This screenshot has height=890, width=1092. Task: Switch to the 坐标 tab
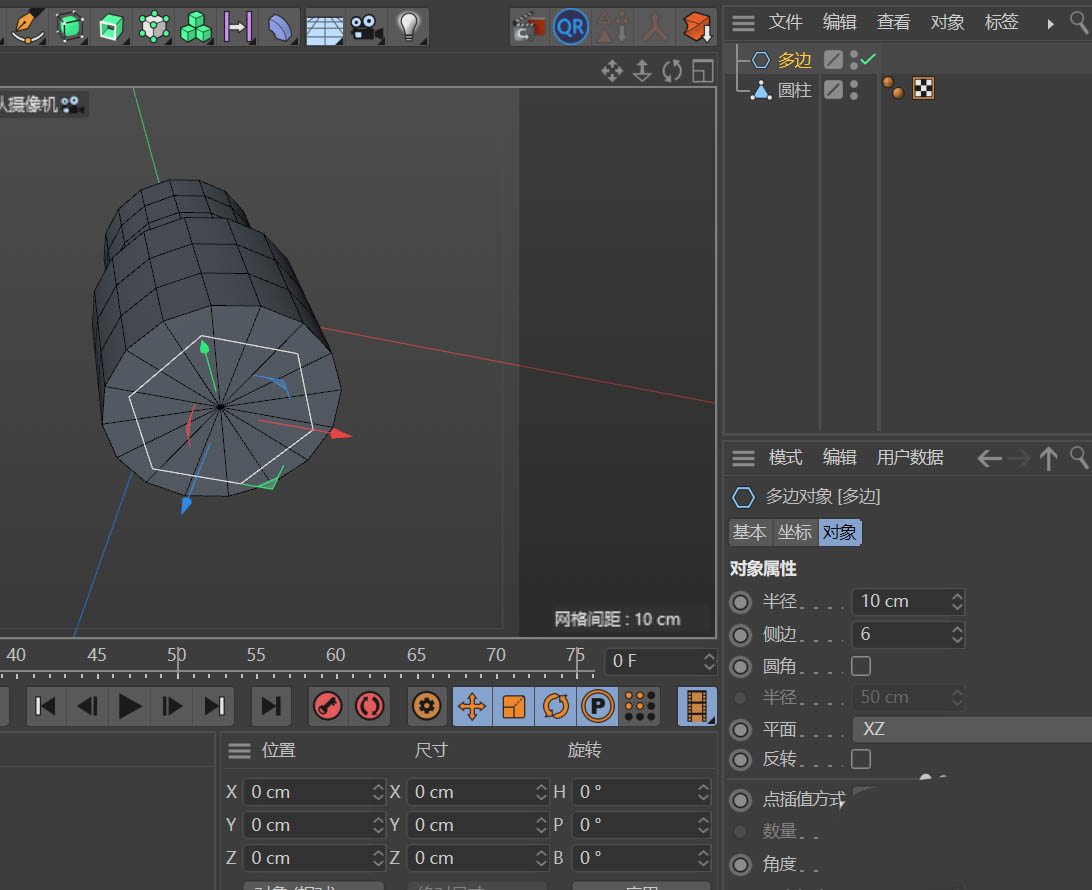pos(795,533)
